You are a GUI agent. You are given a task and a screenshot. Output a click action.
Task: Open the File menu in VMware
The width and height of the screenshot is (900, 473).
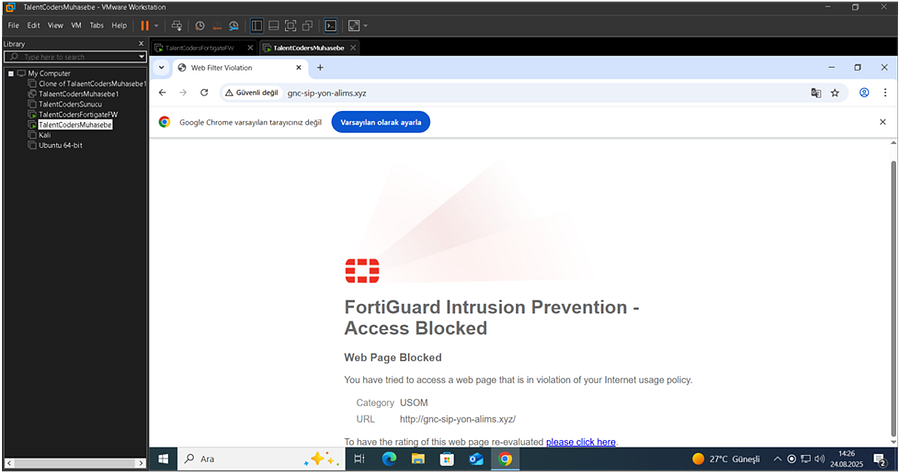pos(13,25)
